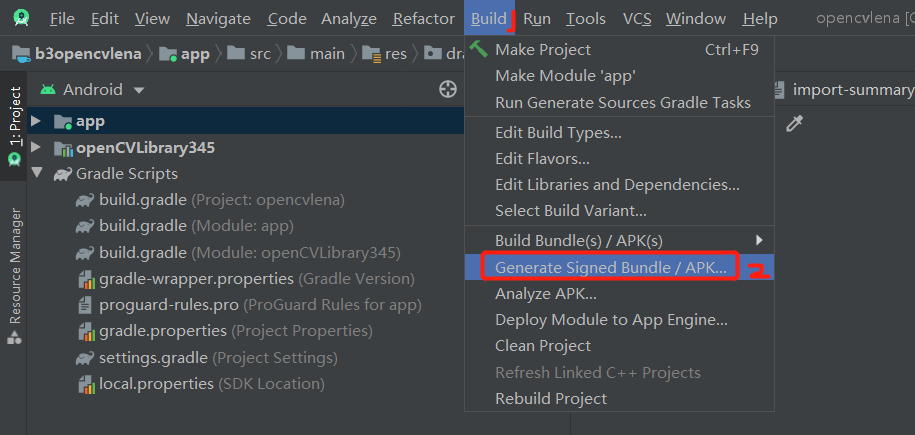Click the eyedropper color picker icon
This screenshot has width=915, height=435.
tap(795, 124)
